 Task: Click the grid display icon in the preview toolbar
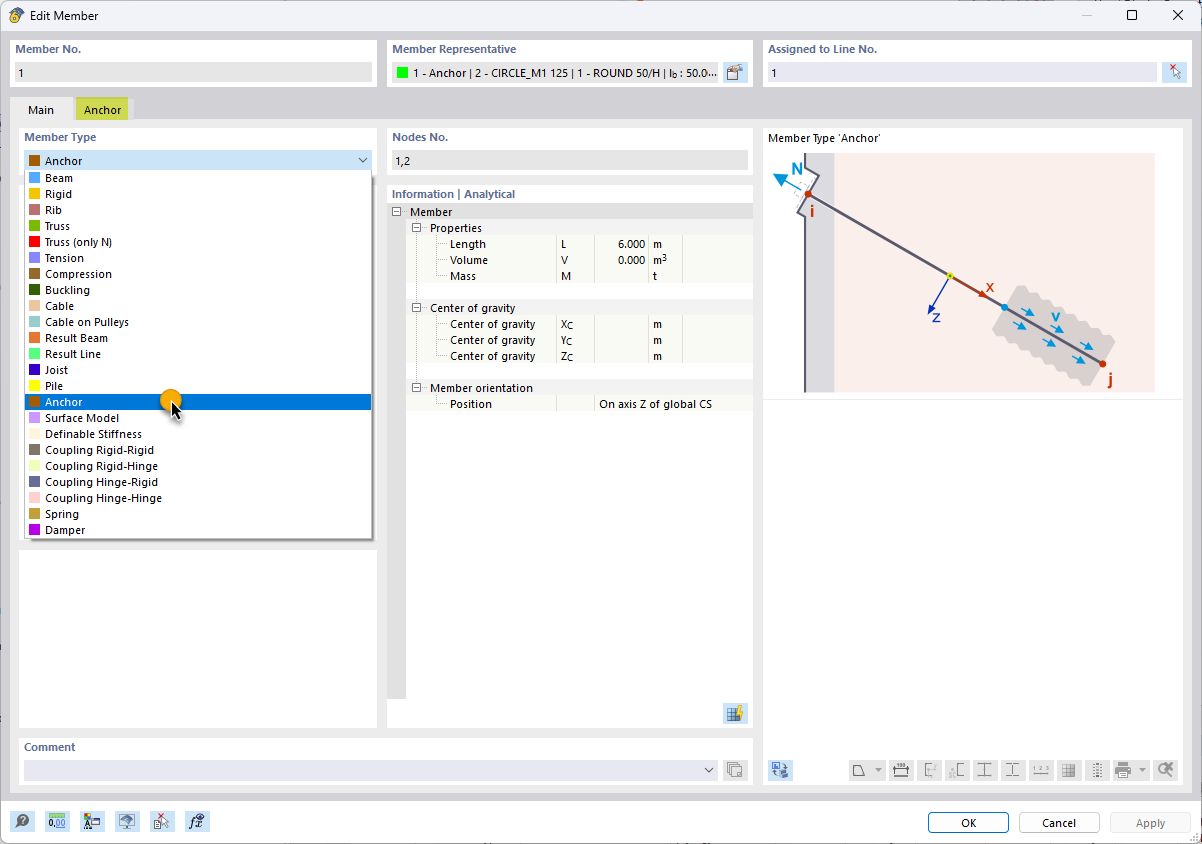coord(1068,770)
